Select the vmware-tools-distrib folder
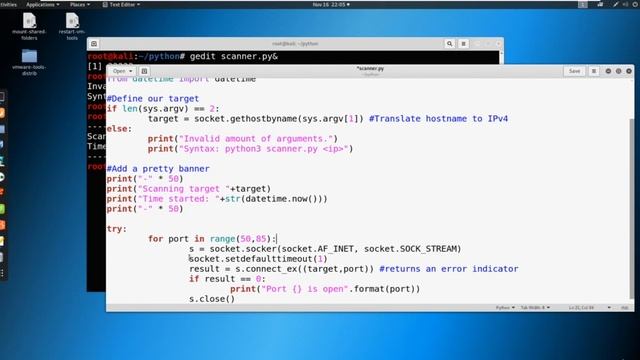The width and height of the screenshot is (640, 360). pyautogui.click(x=29, y=62)
